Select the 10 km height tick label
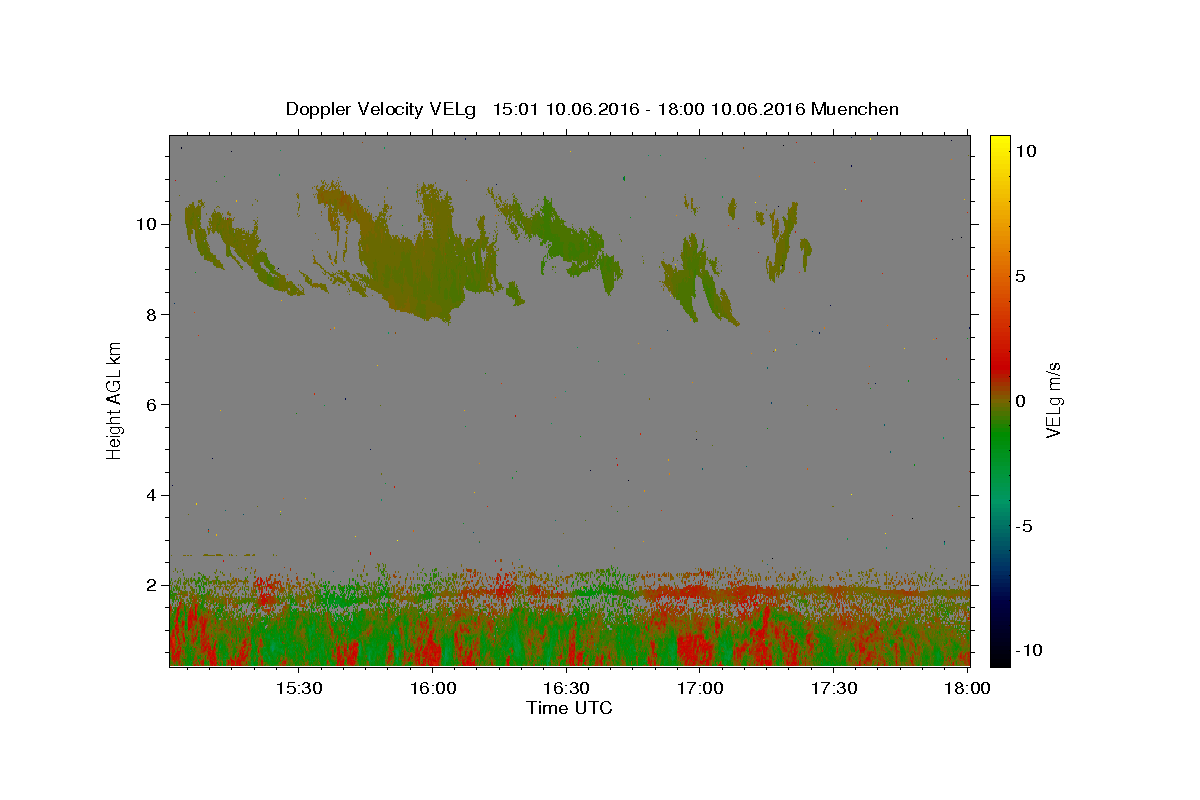The image size is (1200, 800). click(146, 224)
